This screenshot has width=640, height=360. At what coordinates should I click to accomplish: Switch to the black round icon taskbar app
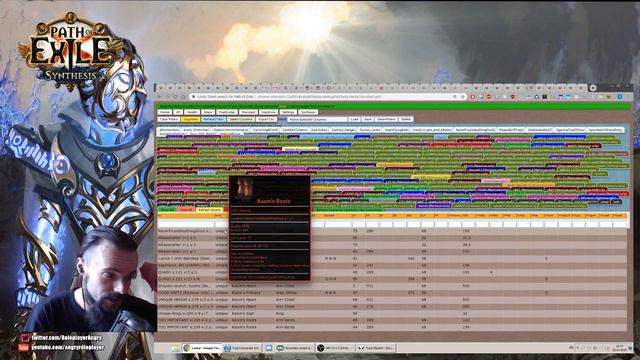pos(335,348)
